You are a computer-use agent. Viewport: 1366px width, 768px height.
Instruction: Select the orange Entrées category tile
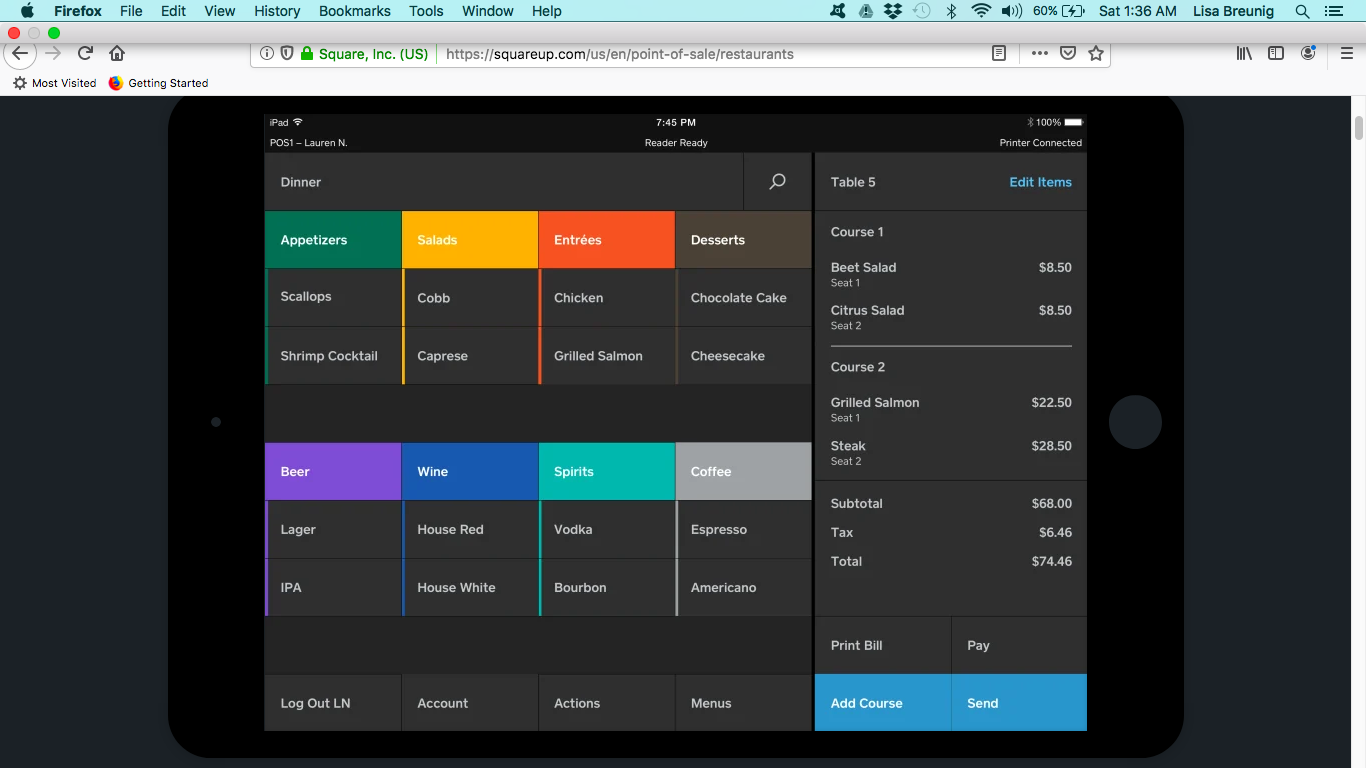coord(606,240)
